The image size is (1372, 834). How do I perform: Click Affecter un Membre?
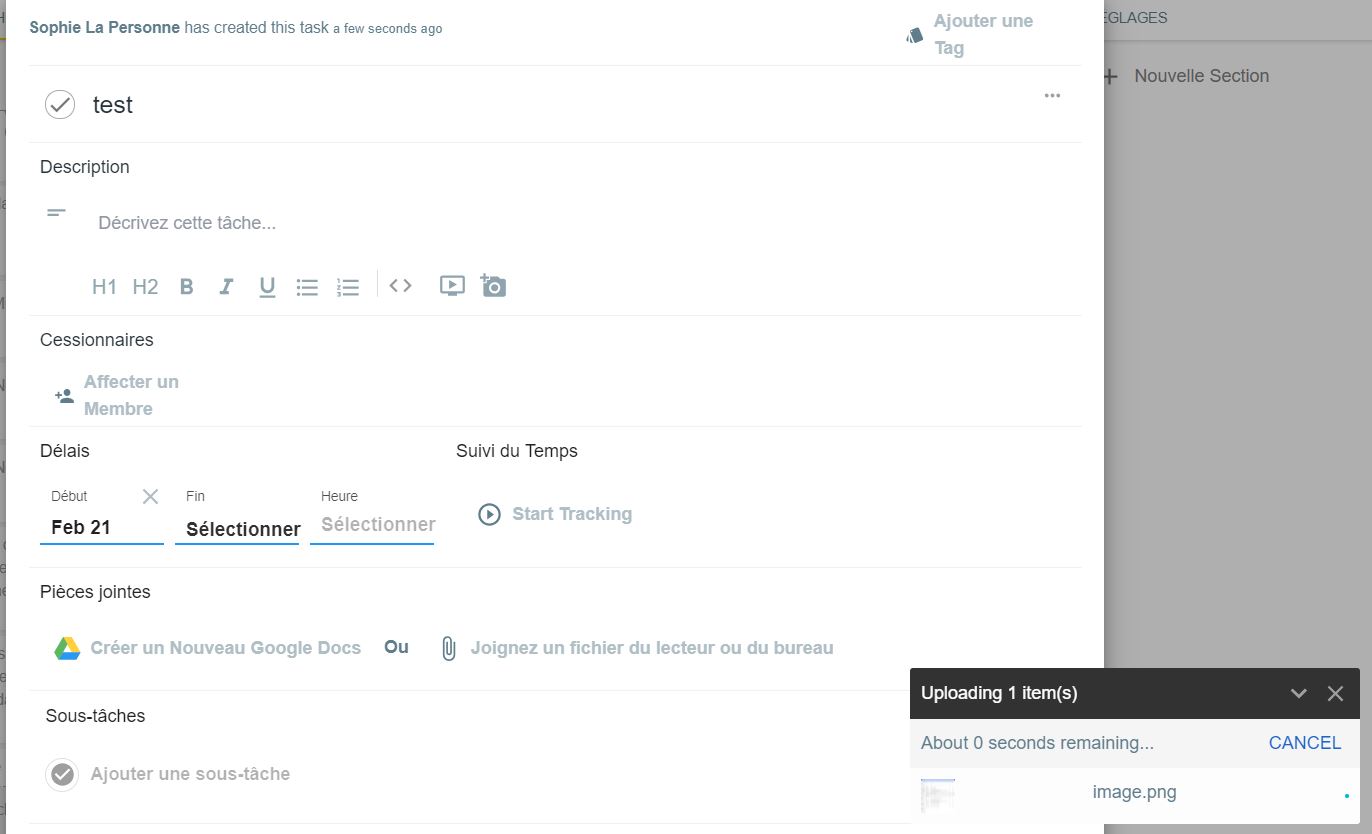tap(131, 395)
